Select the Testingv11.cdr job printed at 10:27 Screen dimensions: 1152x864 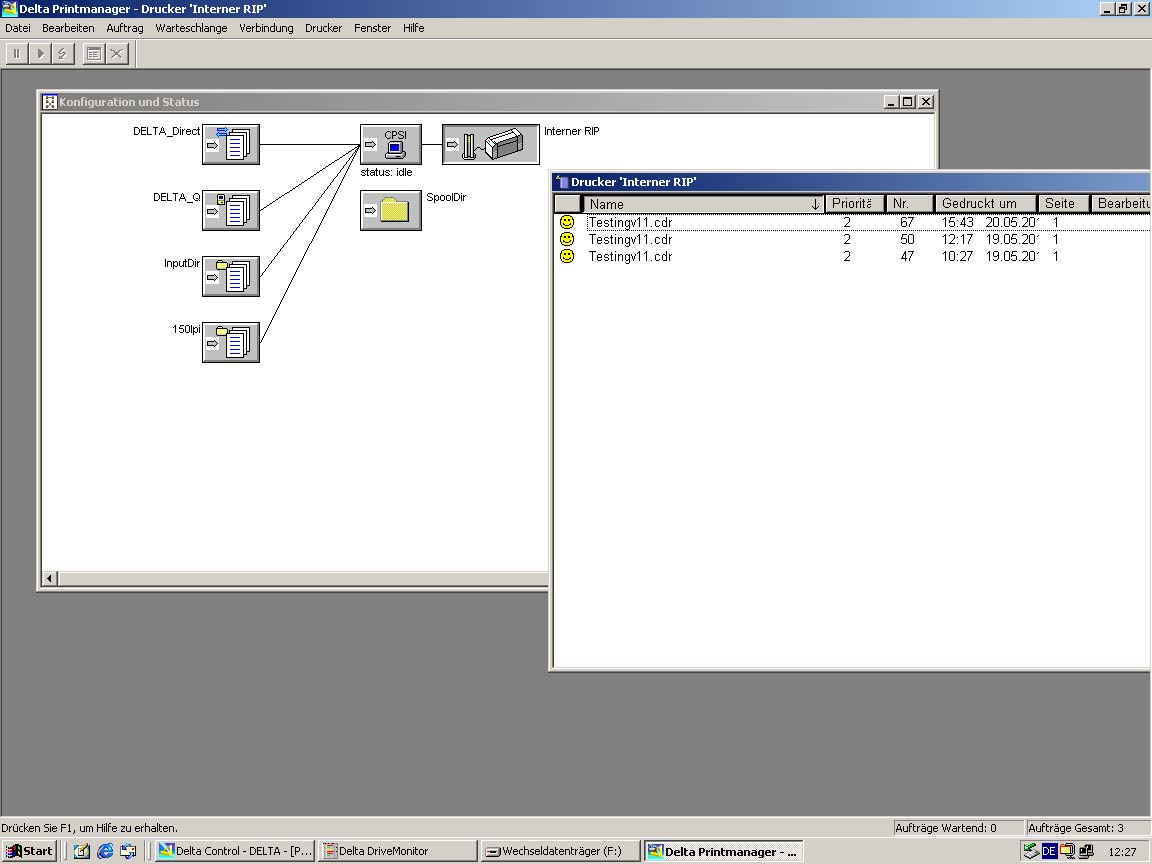click(854, 256)
